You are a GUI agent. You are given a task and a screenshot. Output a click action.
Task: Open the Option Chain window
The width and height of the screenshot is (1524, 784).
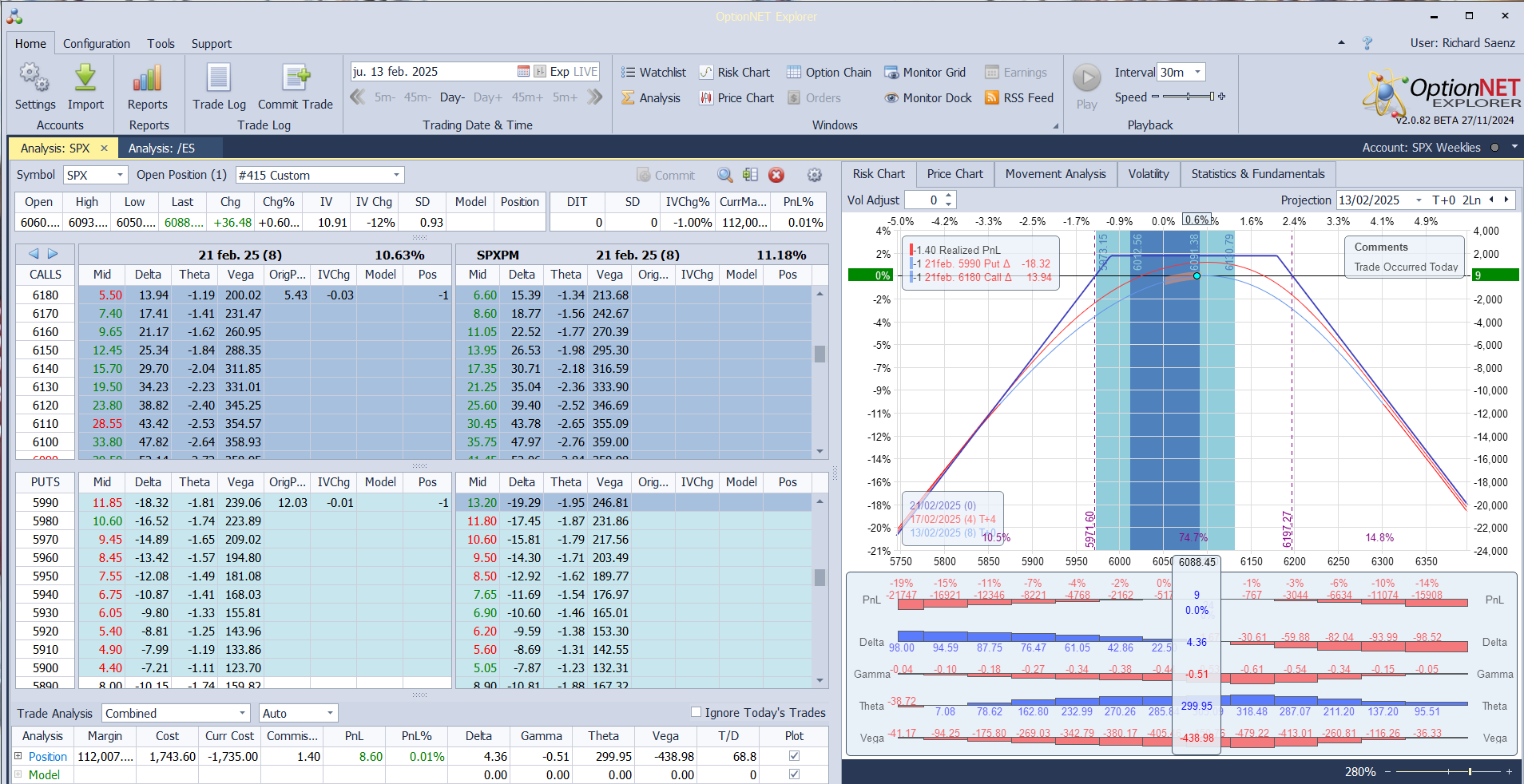829,73
